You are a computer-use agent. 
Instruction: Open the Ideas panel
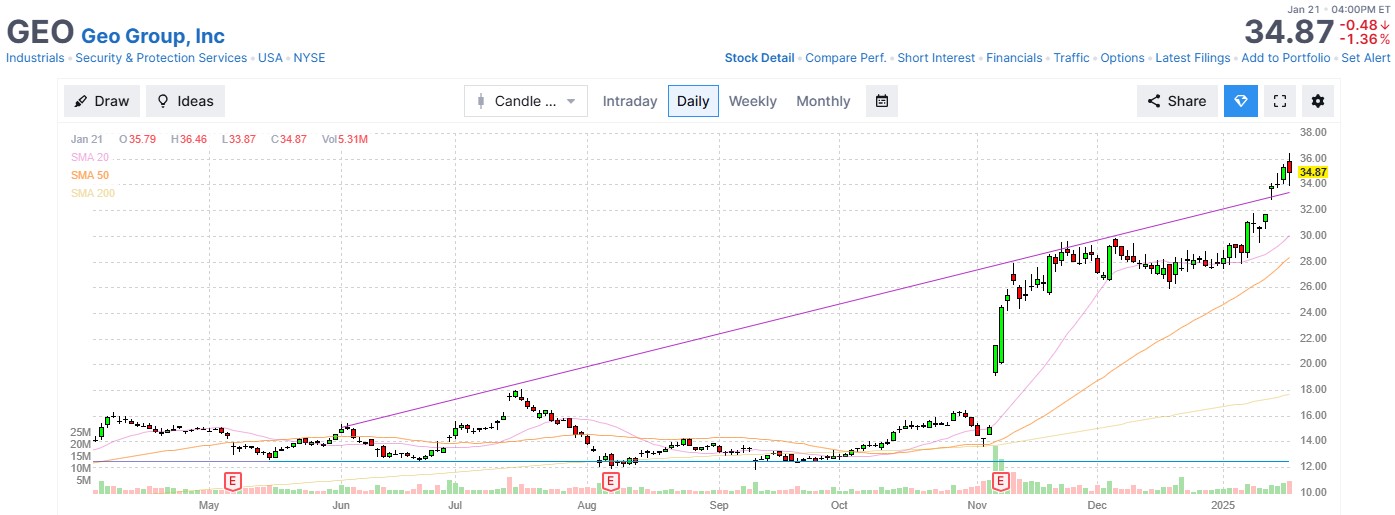[185, 101]
